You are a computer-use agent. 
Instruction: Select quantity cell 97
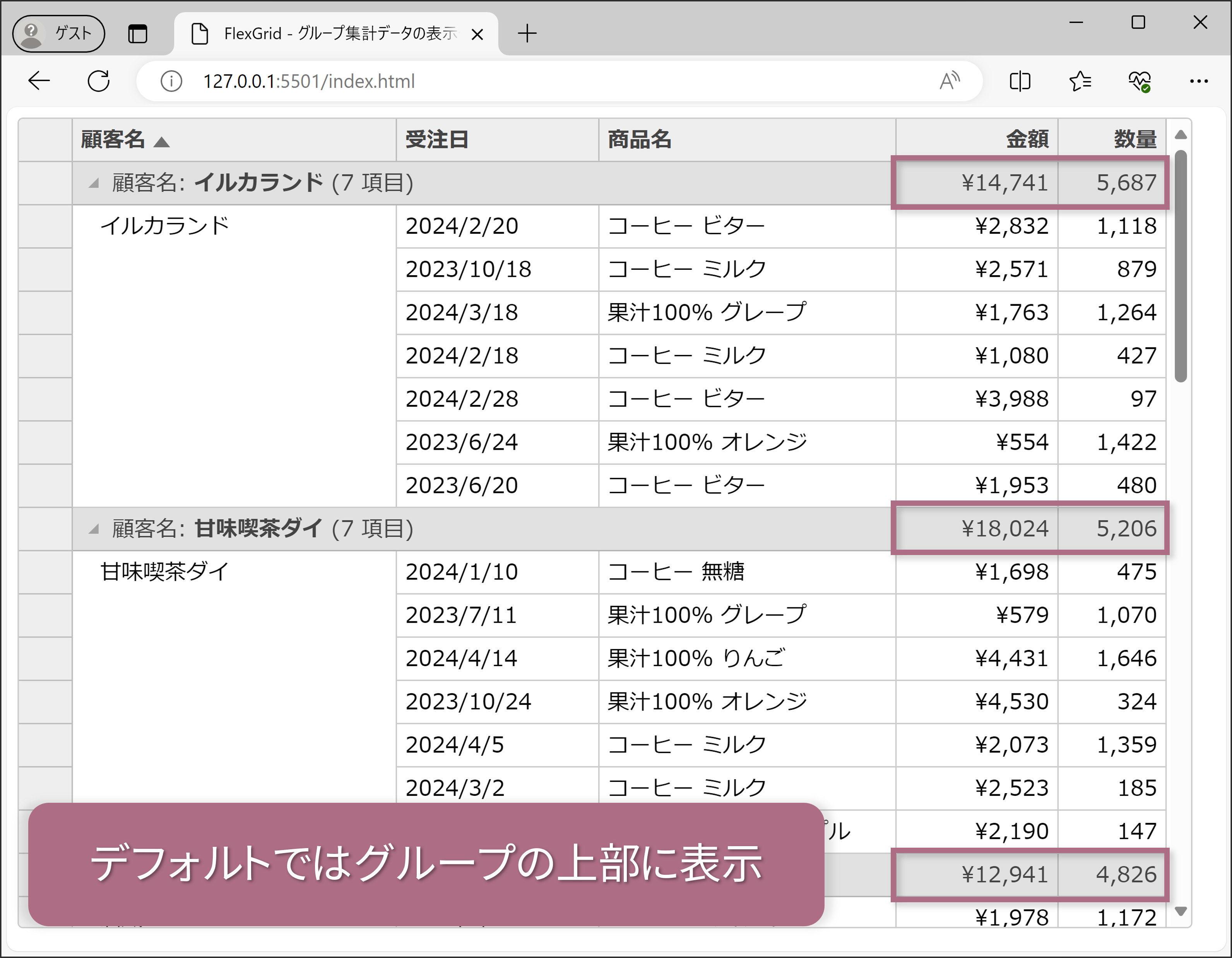tap(1112, 399)
